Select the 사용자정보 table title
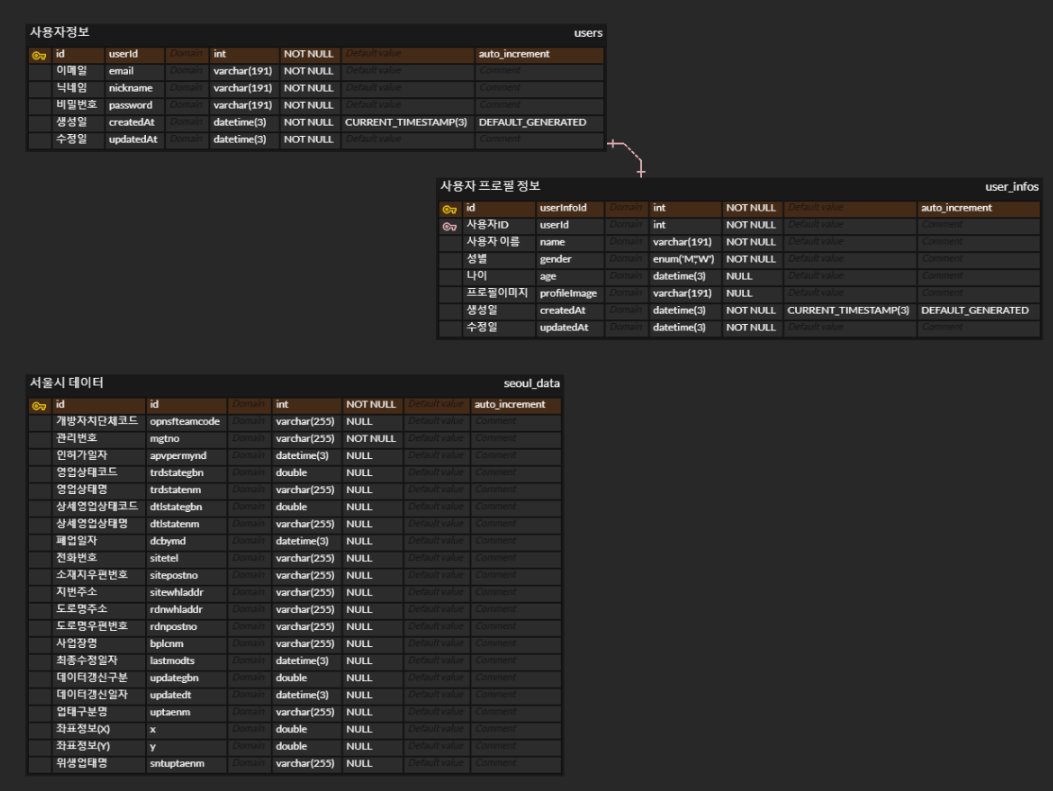 pos(59,32)
